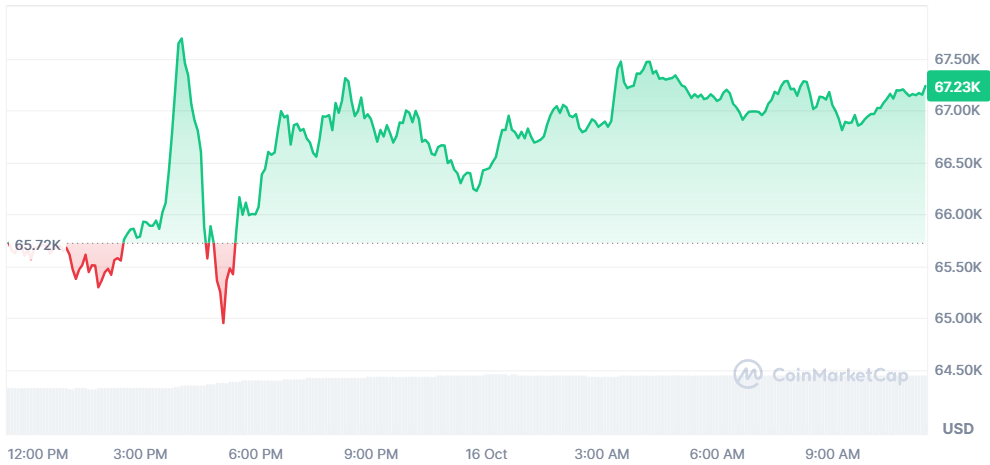990x465 pixels.
Task: Click the 65.72K opening price label
Action: point(37,245)
